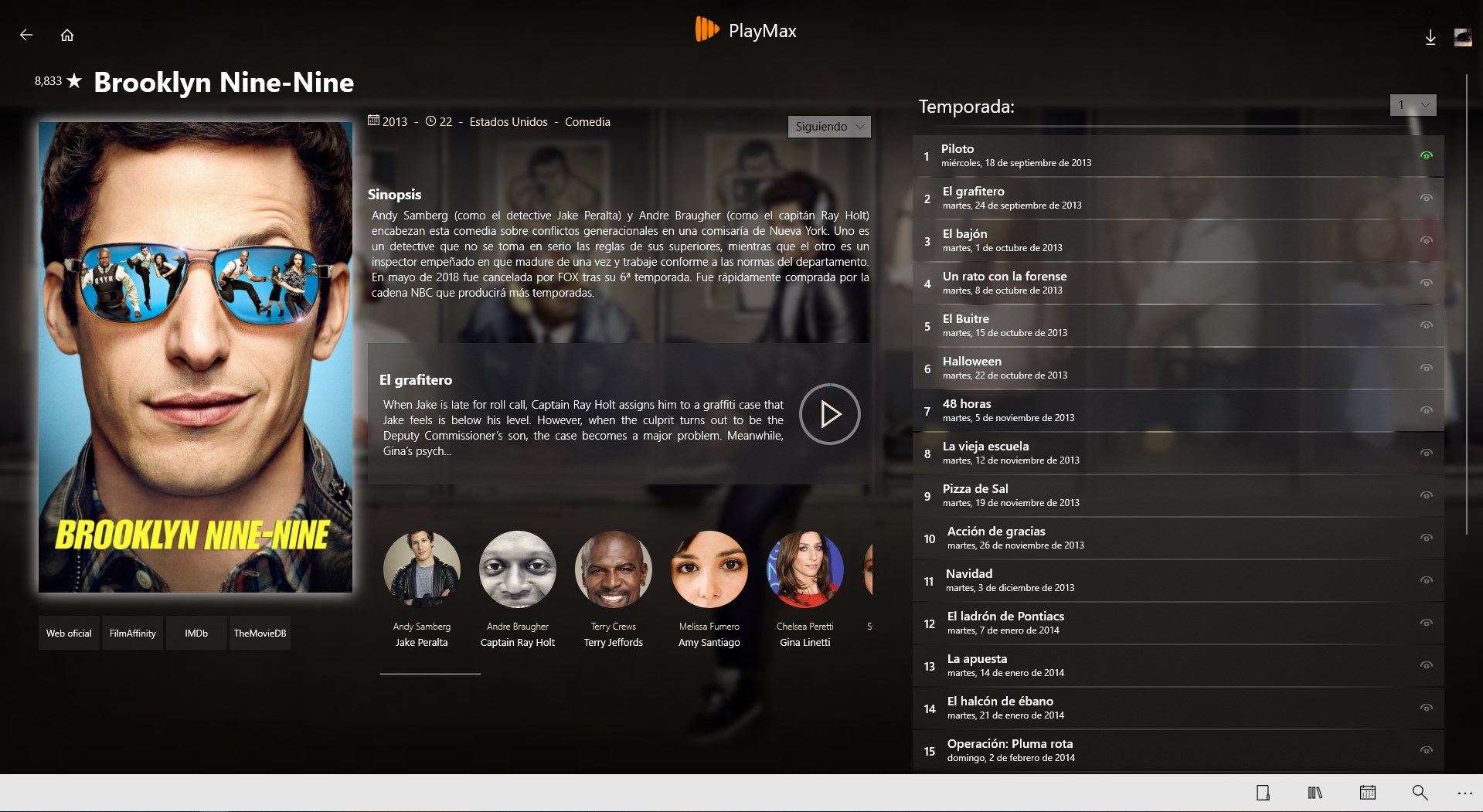Image resolution: width=1483 pixels, height=812 pixels.
Task: Mark La vieja escuela as watched
Action: (x=1427, y=453)
